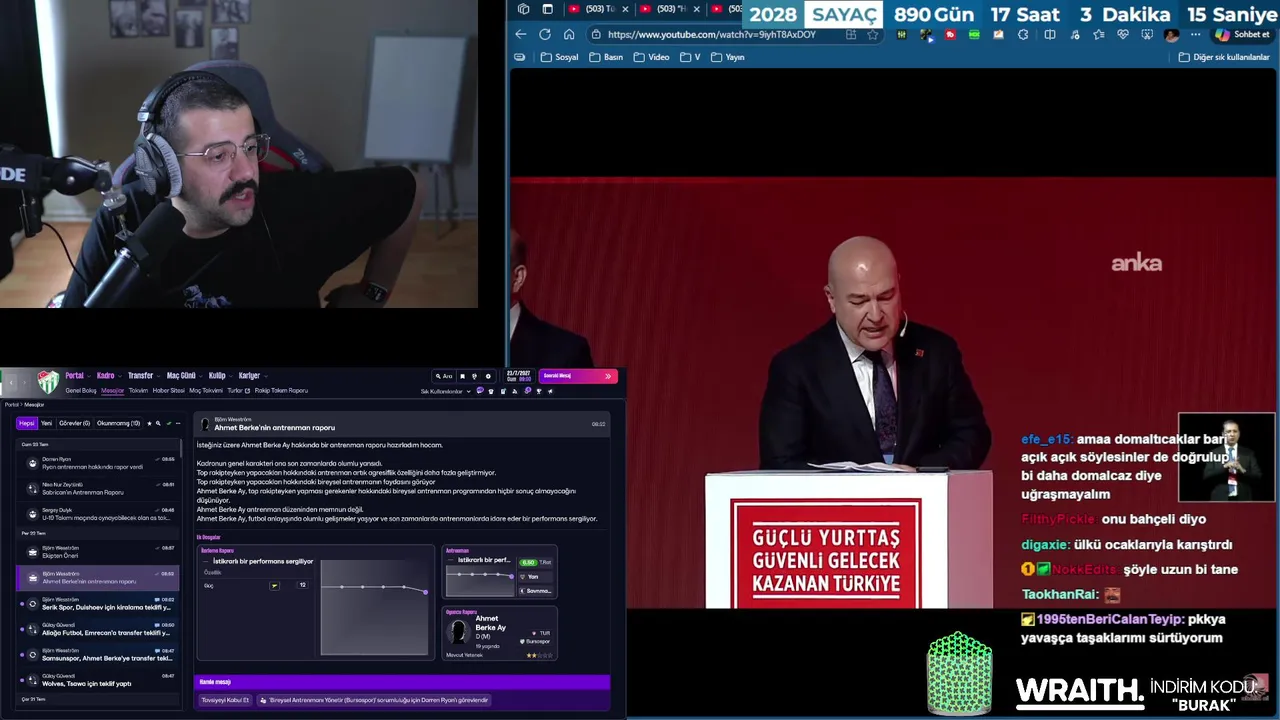
Task: Show Okunmamış (10) unread messages
Action: click(118, 423)
